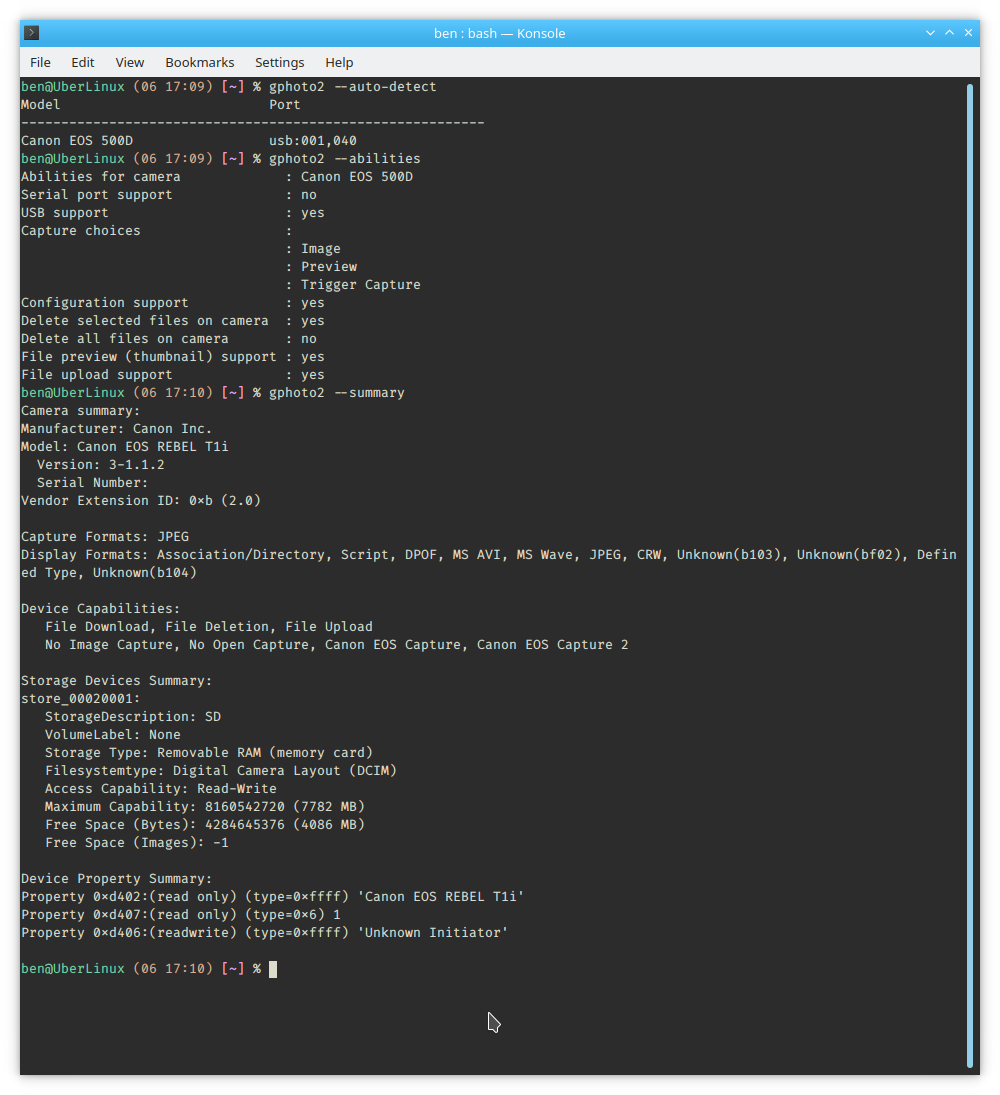The height and width of the screenshot is (1095, 1000).
Task: Click the 'Maximum Capability: 8160542720' line
Action: coord(205,807)
